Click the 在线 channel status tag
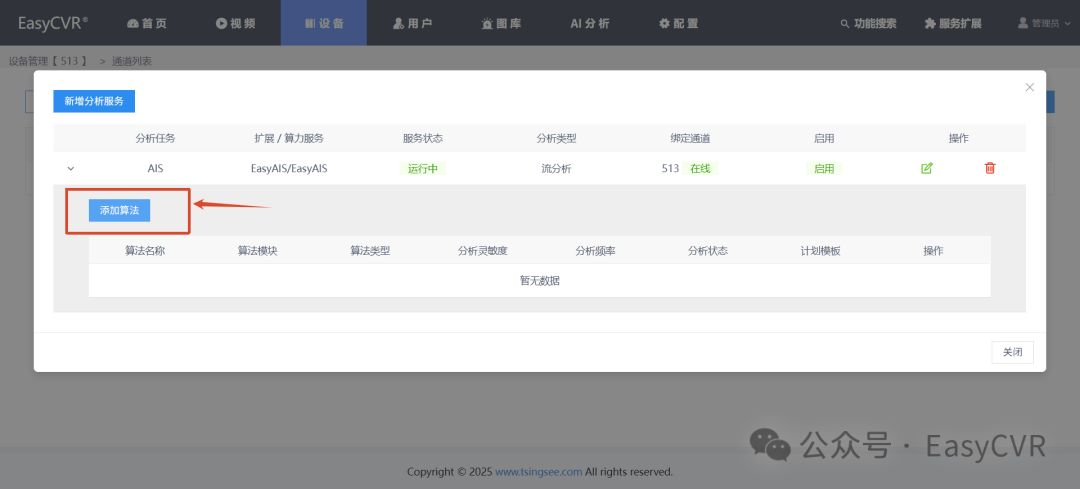 700,169
